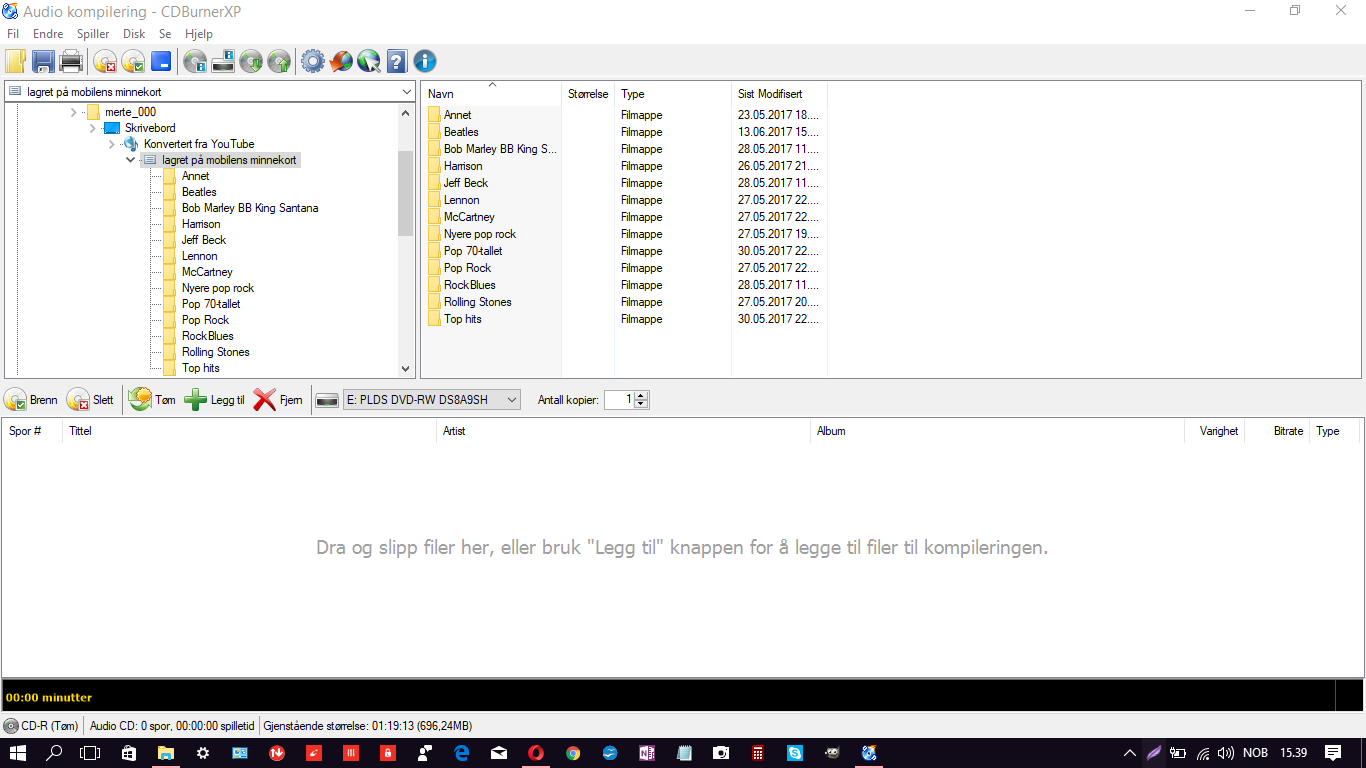Sort file list by Sist Modifisert column
The height and width of the screenshot is (768, 1366).
tap(779, 94)
